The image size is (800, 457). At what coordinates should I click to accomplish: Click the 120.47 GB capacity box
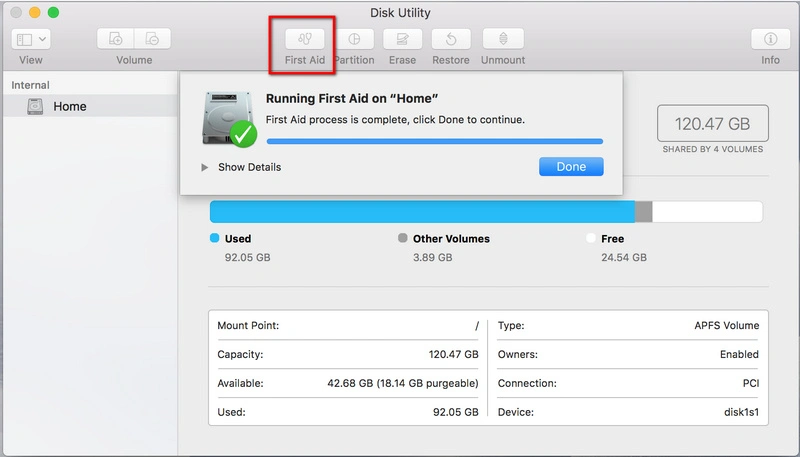(x=712, y=124)
